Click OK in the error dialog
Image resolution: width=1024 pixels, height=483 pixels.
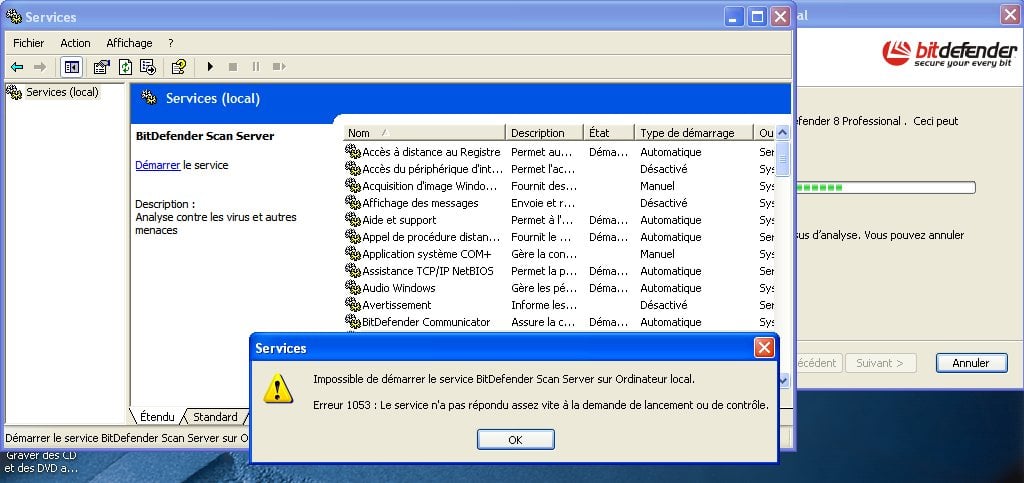(x=515, y=439)
